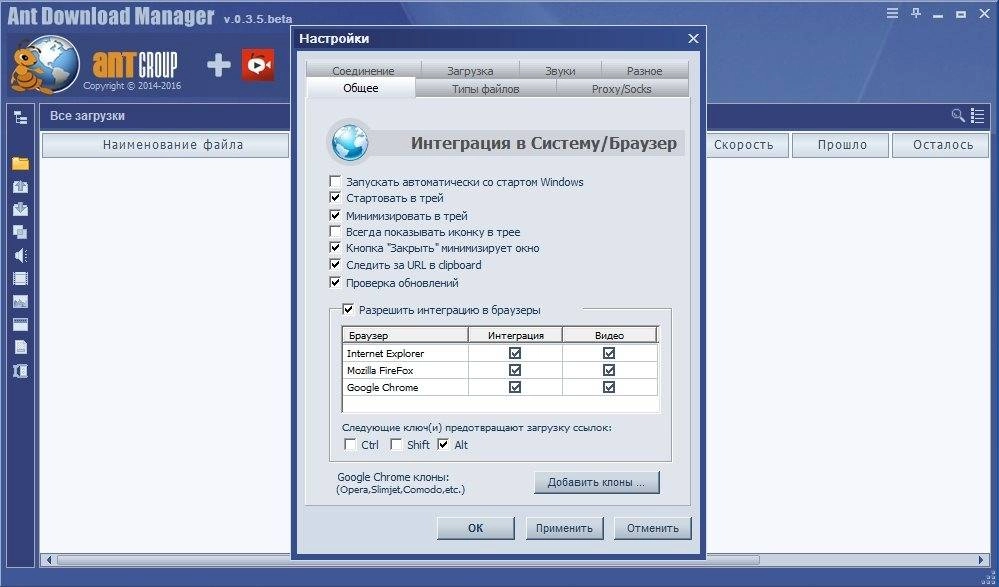Toggle Mozilla FireFox Видео checkbox
Viewport: 999px width, 587px height.
pyautogui.click(x=608, y=370)
